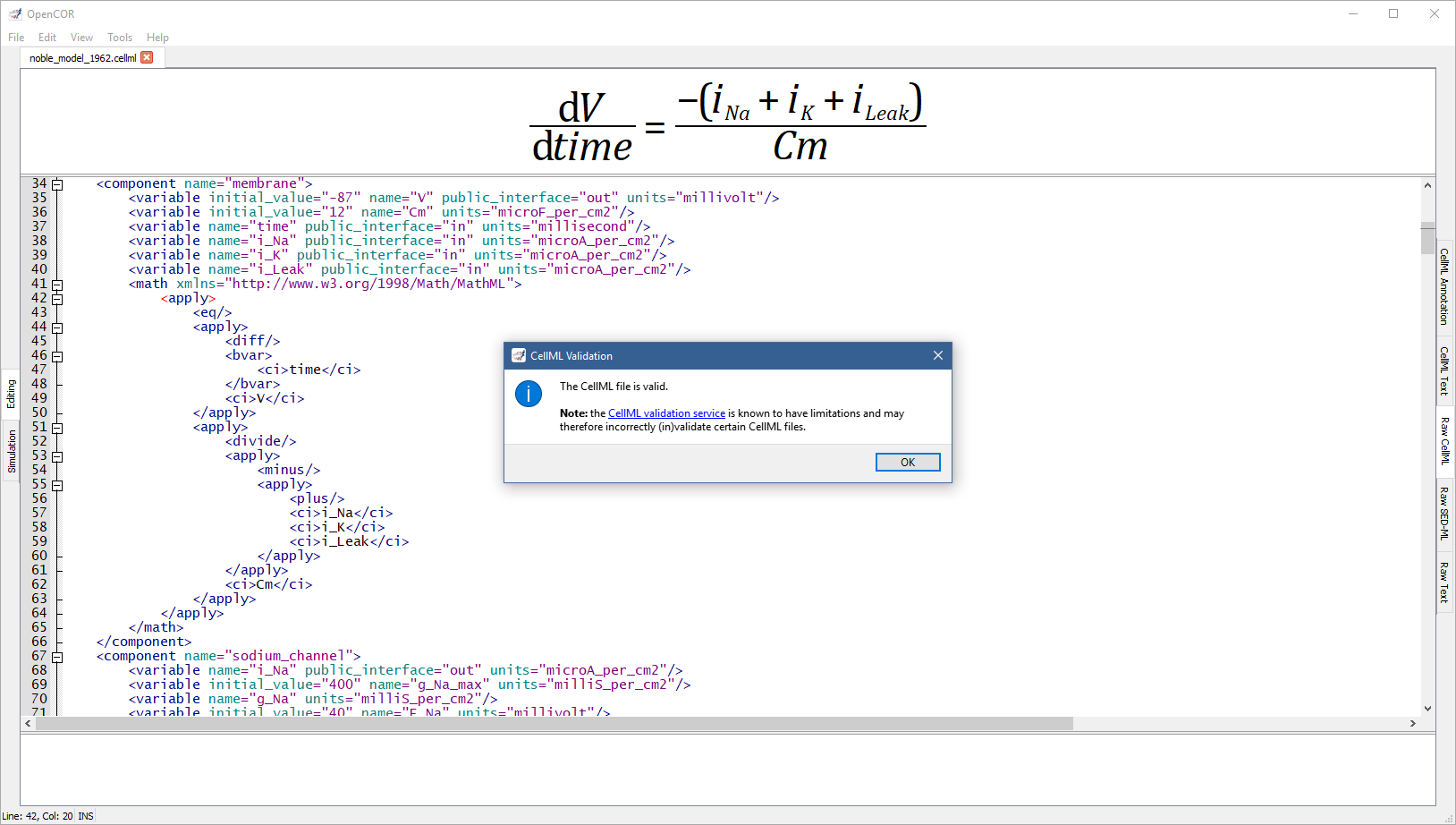
Task: Collapse the sodium_channel component fold at line 67
Action: tap(57, 657)
